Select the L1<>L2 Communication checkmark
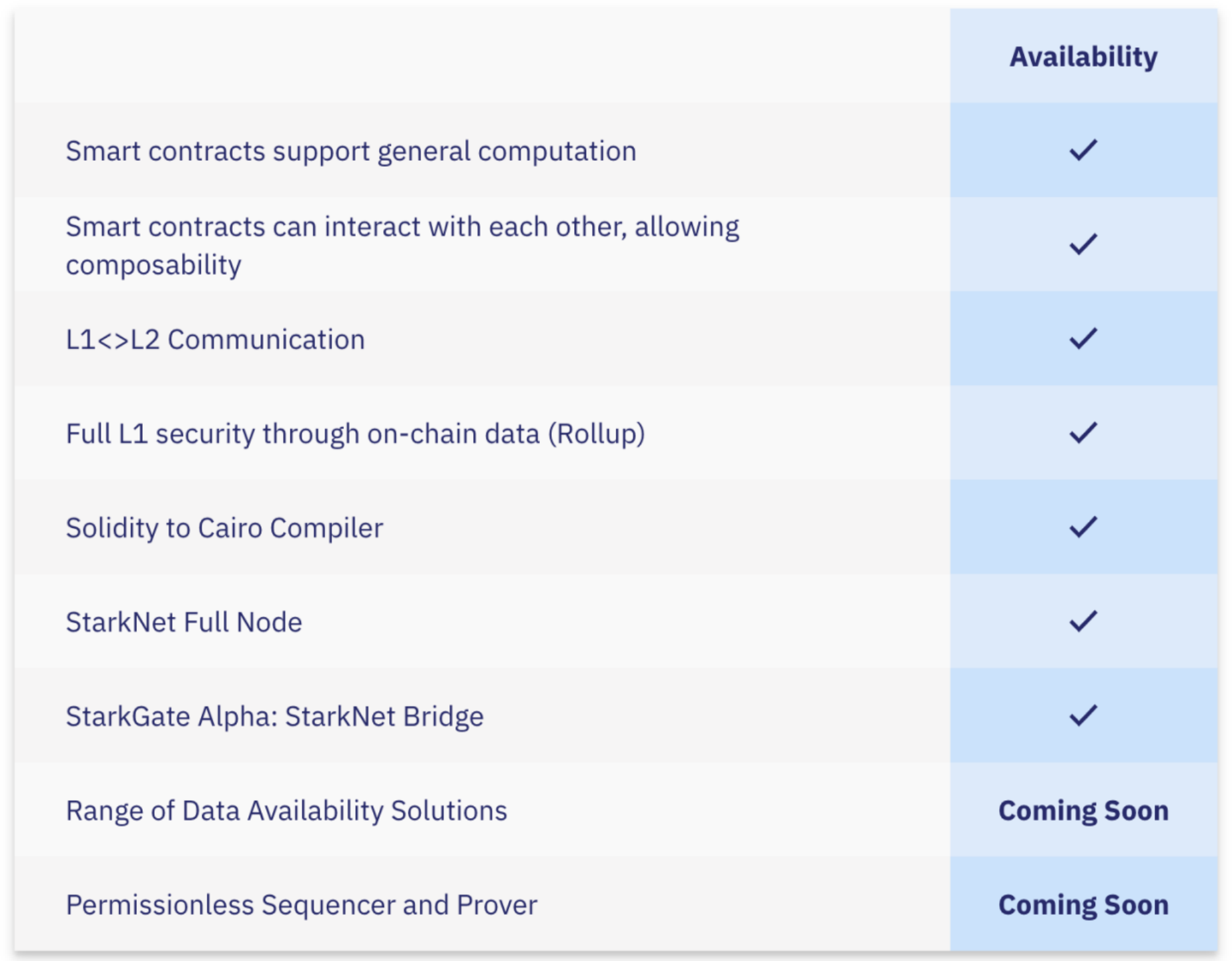The width and height of the screenshot is (1232, 961). [1083, 338]
